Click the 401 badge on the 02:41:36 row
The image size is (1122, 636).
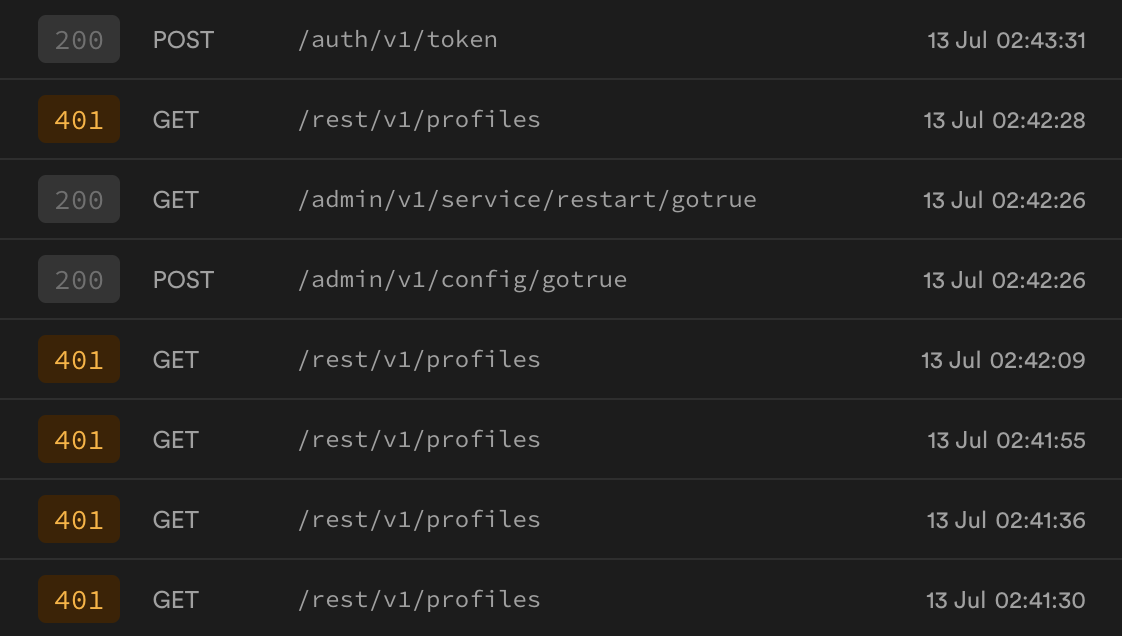(x=78, y=519)
